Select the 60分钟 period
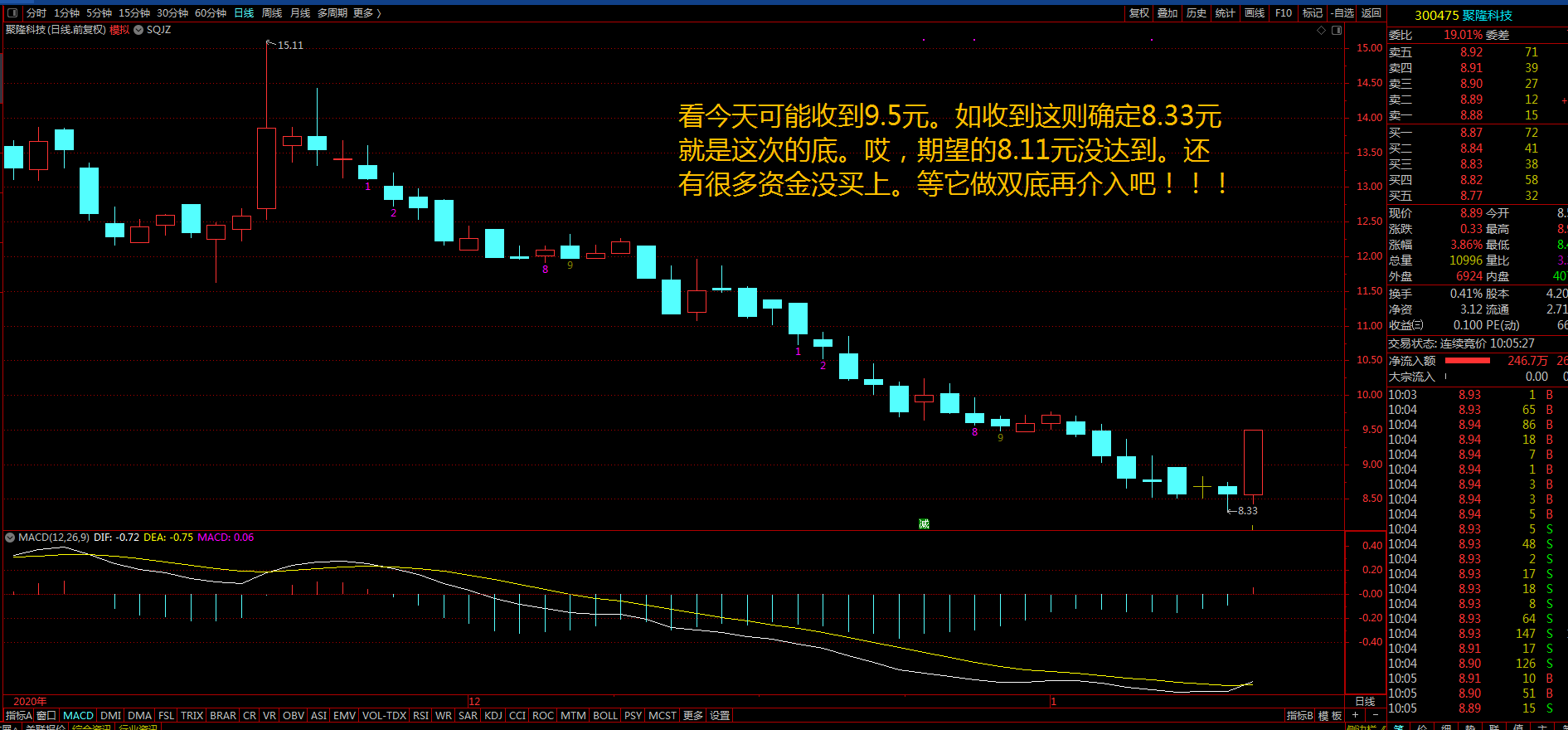This screenshot has height=730, width=1568. pyautogui.click(x=211, y=13)
